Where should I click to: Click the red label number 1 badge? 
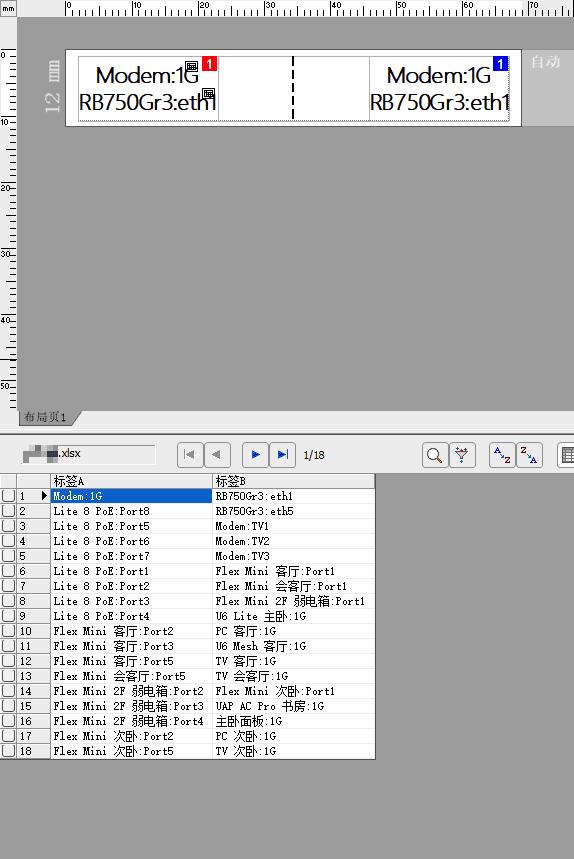pos(209,64)
